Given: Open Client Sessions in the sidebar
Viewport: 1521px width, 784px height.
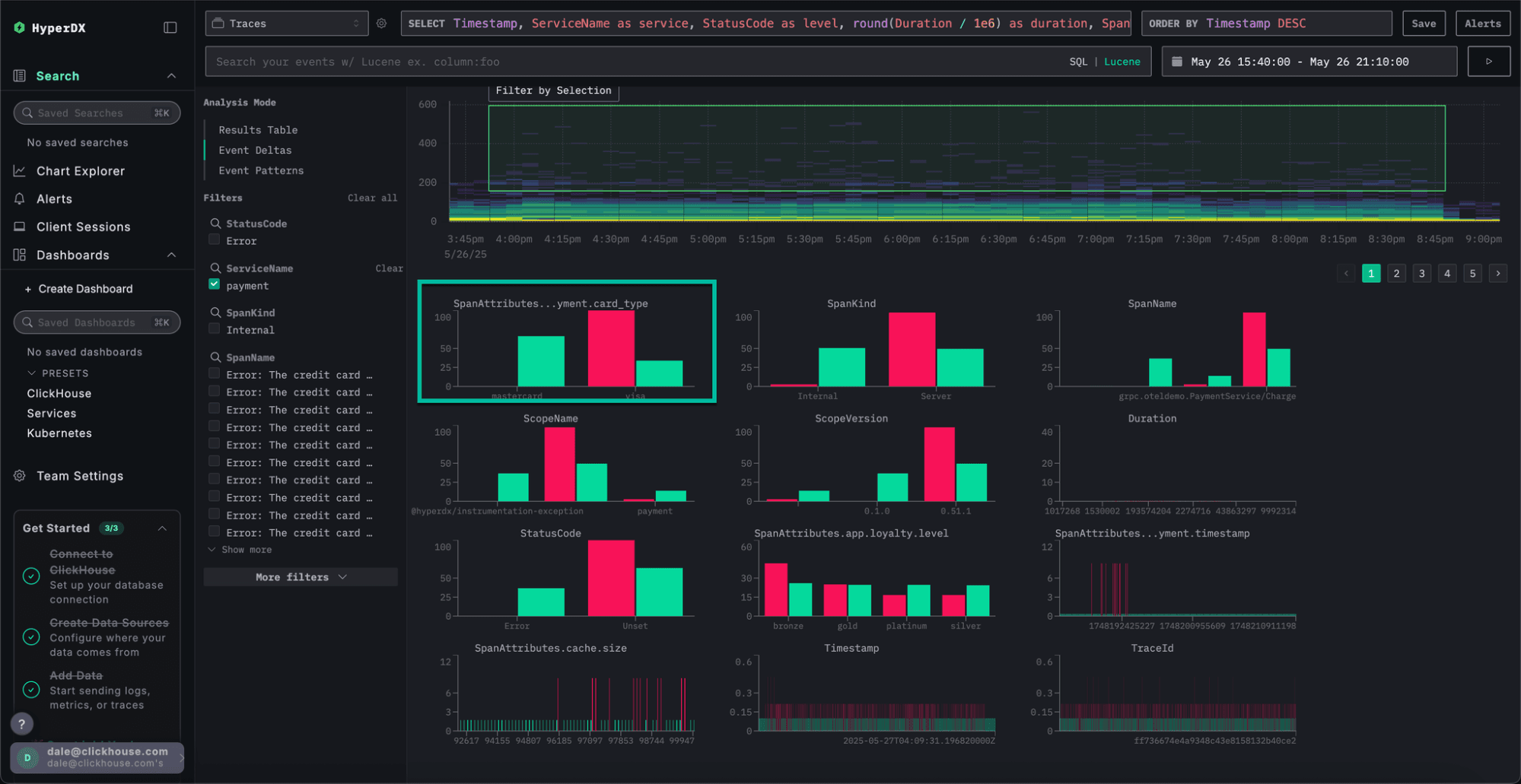Looking at the screenshot, I should (82, 226).
